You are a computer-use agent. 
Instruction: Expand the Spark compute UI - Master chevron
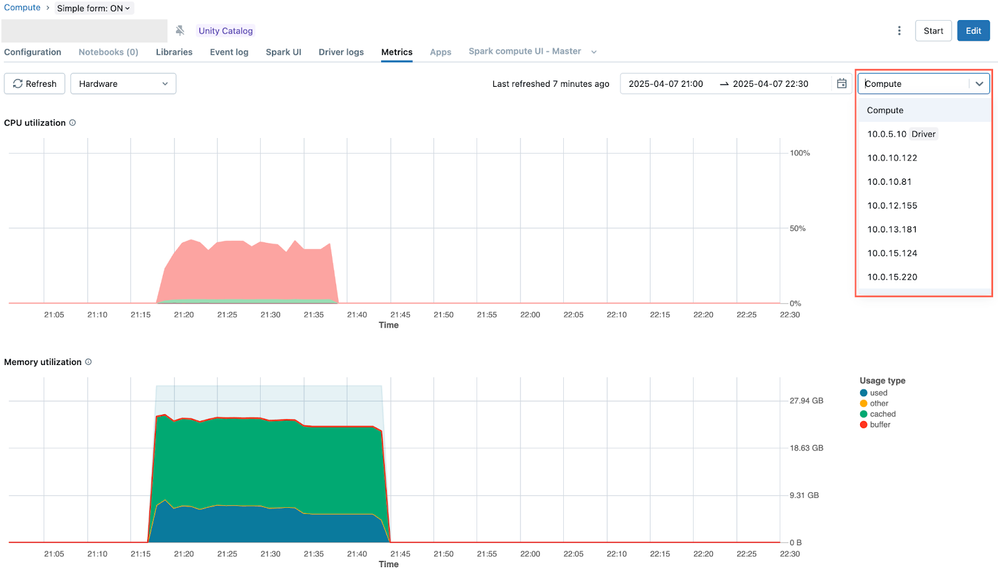(x=594, y=52)
